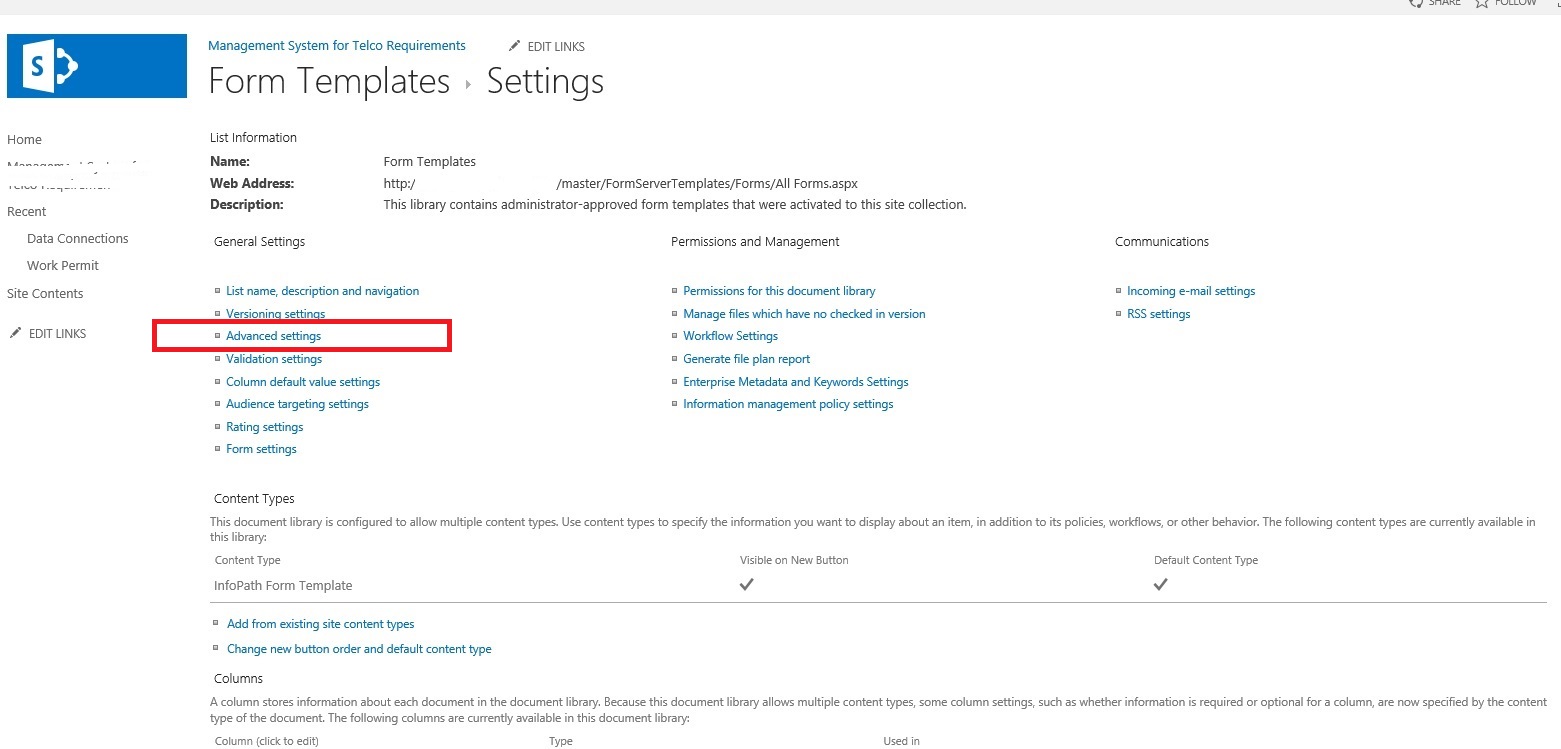Toggle Visible on New Button checkmark for InfoPath Form Template
The image size is (1561, 749).
pyautogui.click(x=746, y=584)
